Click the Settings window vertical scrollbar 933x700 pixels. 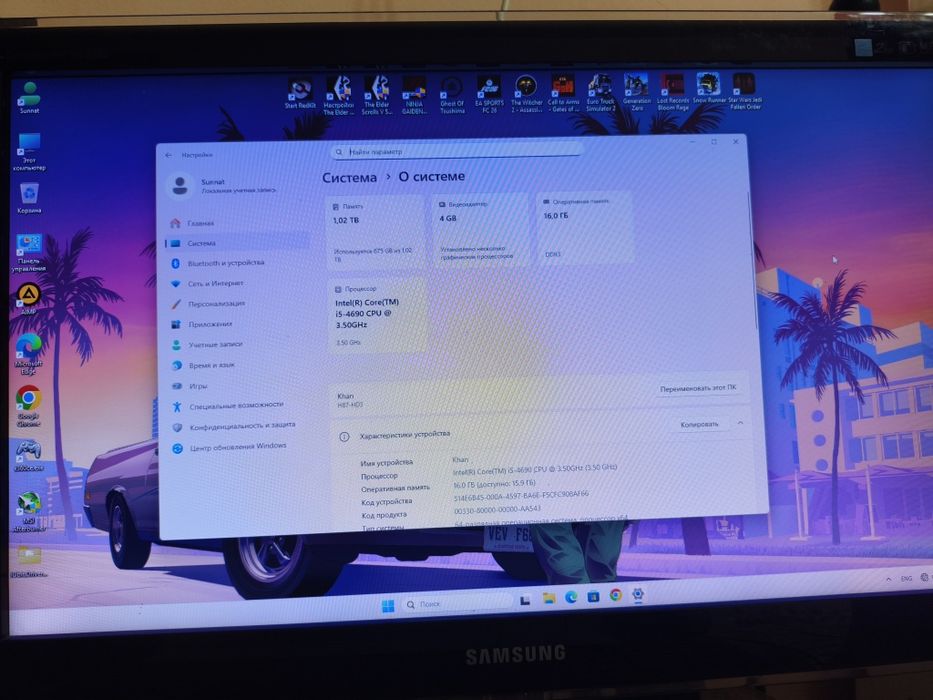[753, 260]
